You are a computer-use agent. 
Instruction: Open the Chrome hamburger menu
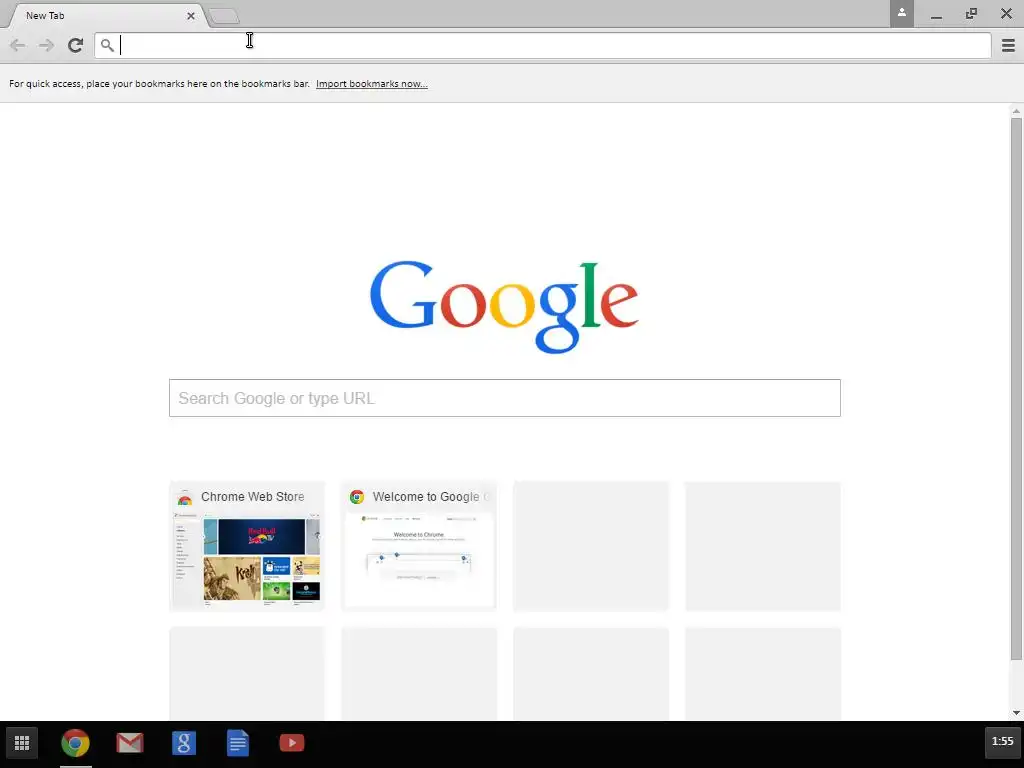1008,45
